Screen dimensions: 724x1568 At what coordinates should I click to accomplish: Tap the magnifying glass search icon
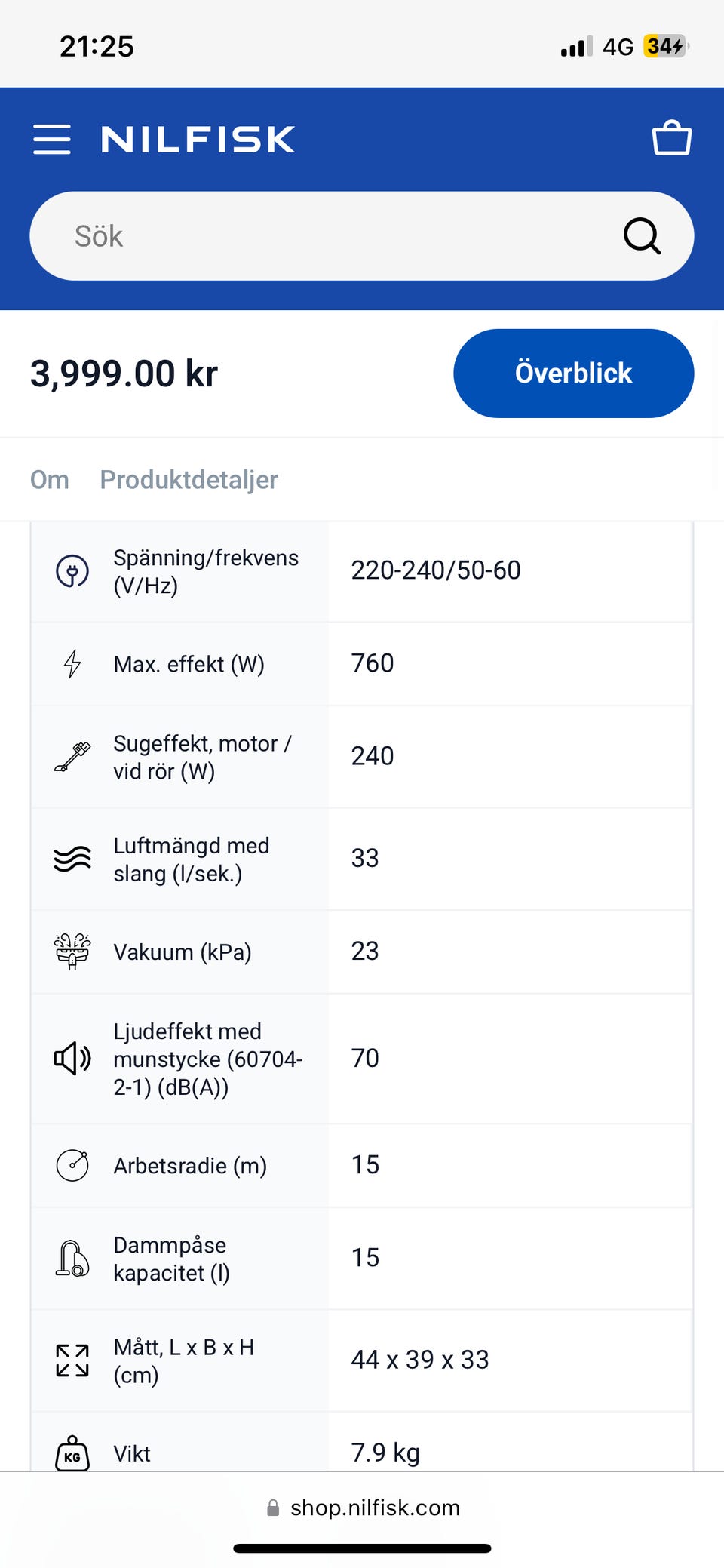[642, 236]
